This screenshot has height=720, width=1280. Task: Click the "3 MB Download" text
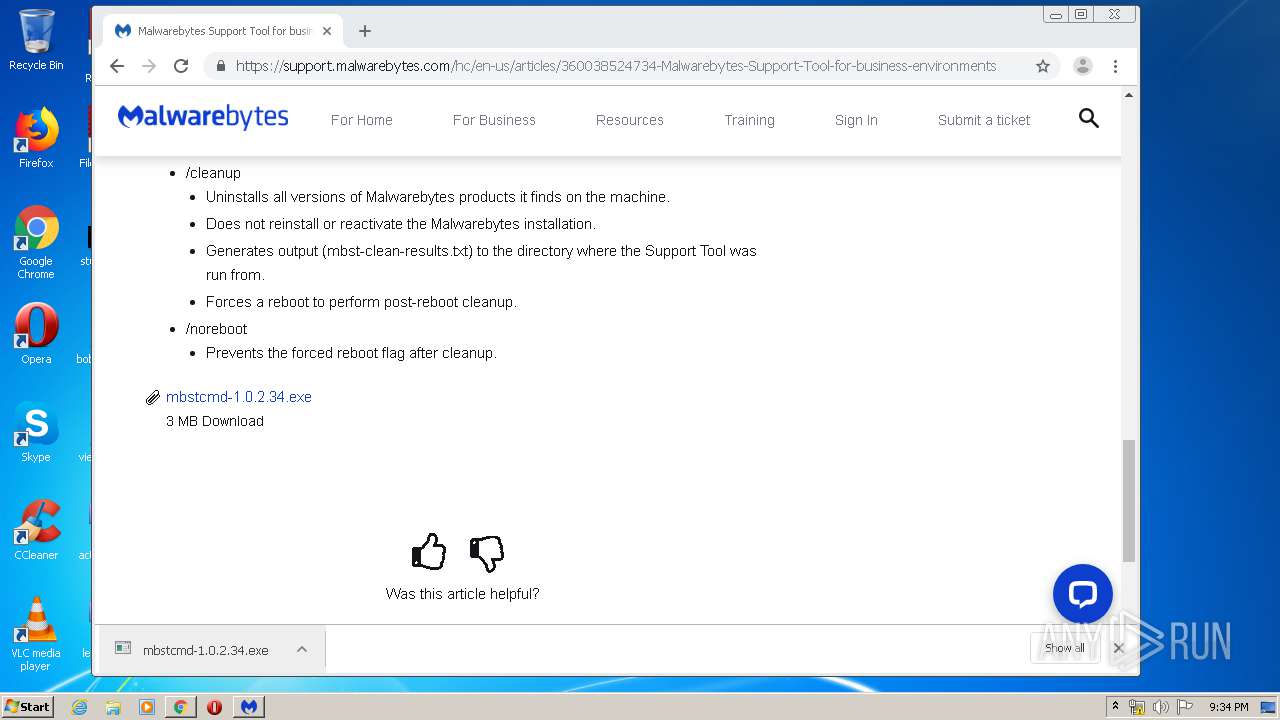pos(215,421)
